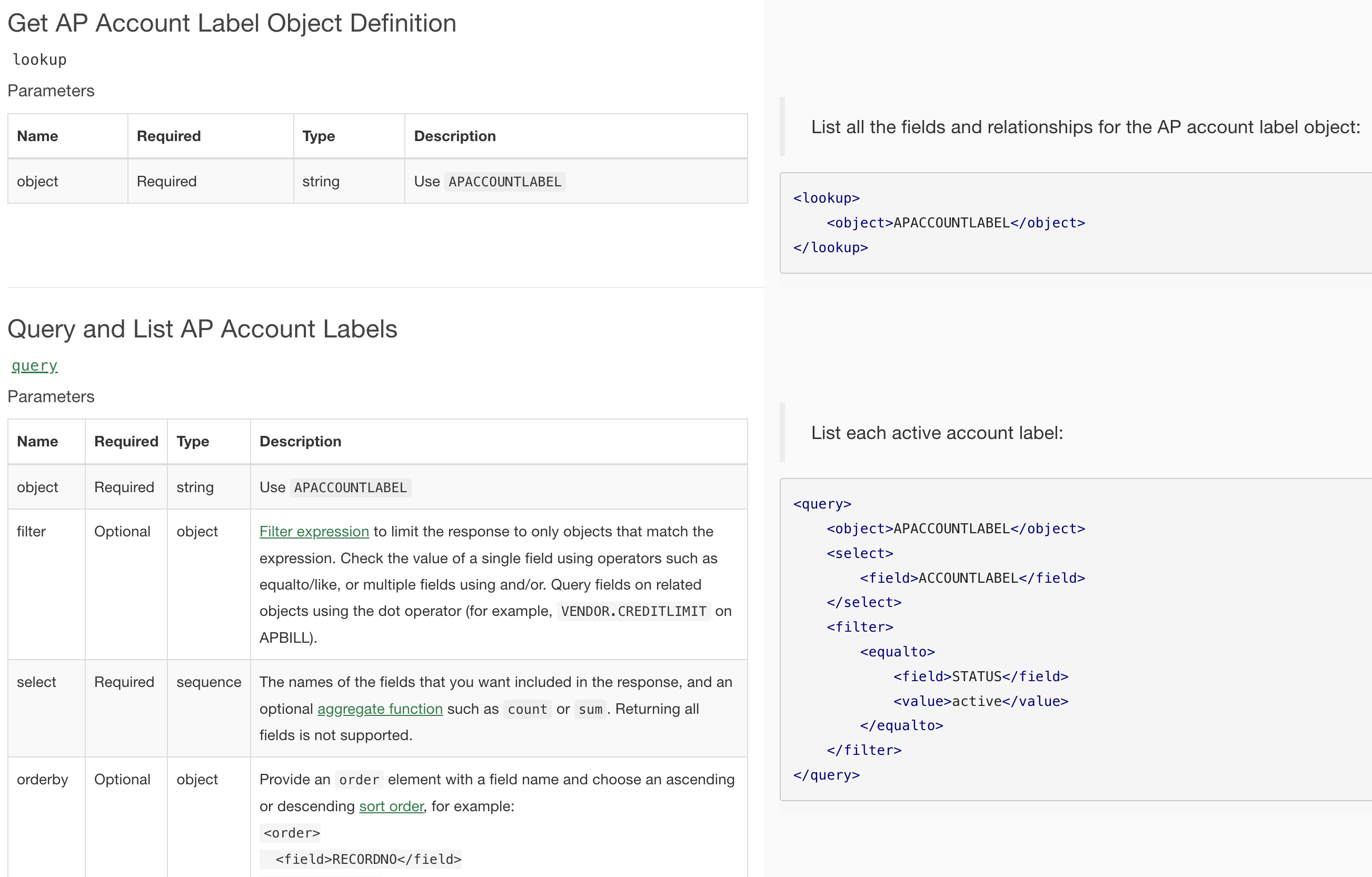Open the aggregate function link
This screenshot has height=877, width=1372.
click(380, 709)
